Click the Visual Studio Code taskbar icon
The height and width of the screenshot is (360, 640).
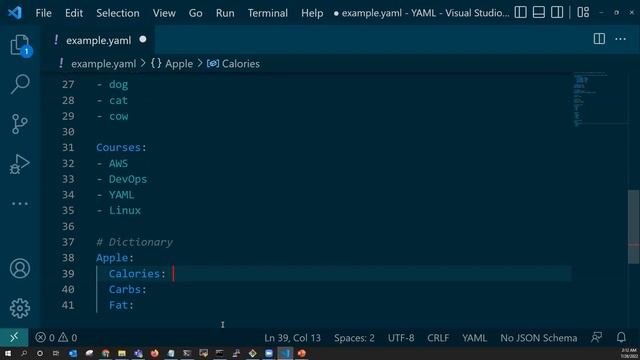click(x=285, y=353)
